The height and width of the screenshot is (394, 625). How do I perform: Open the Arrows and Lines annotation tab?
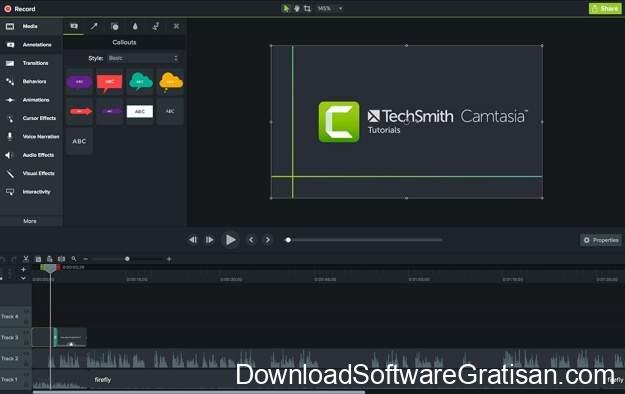94,26
